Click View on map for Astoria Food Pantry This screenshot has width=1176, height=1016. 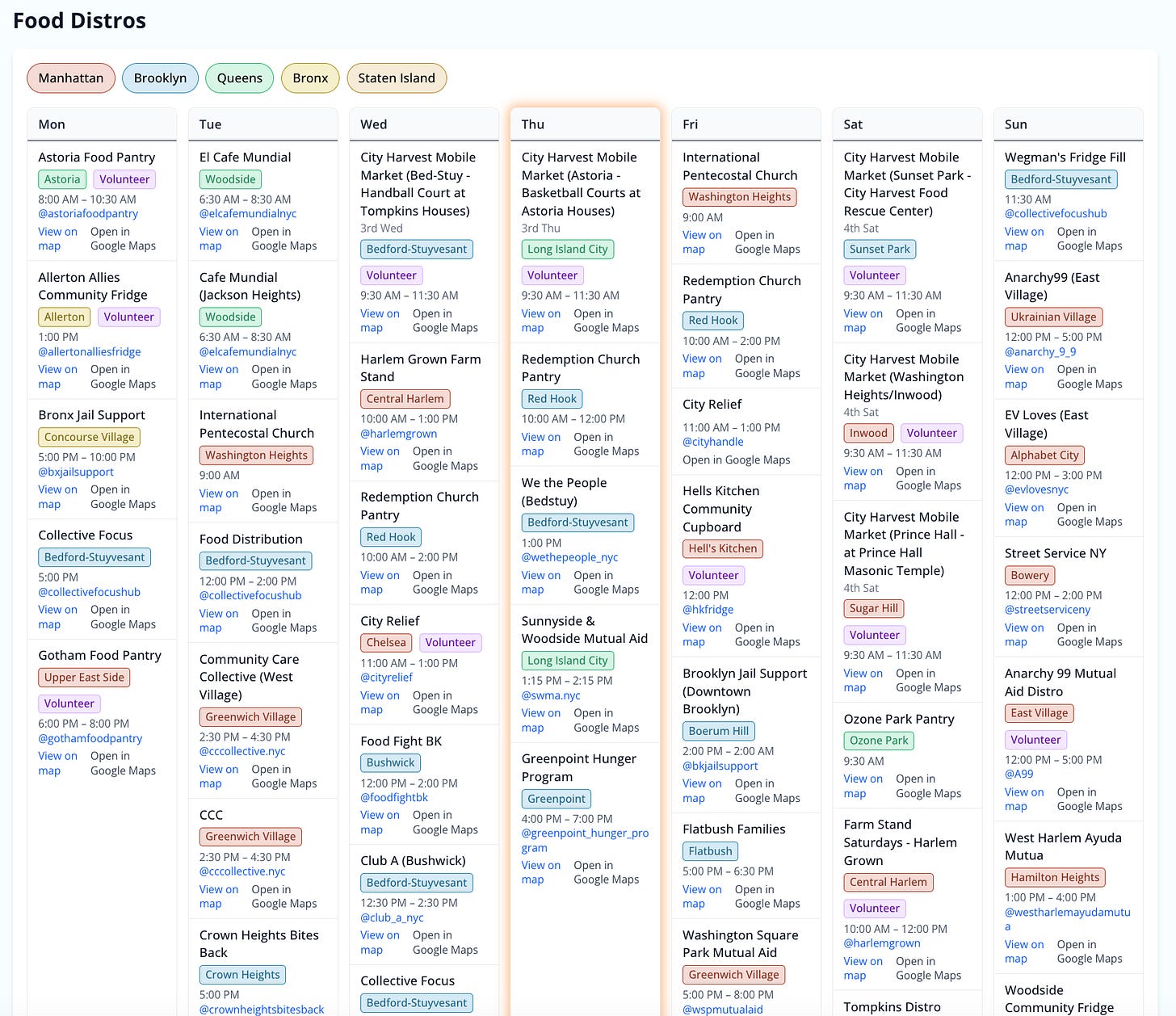pyautogui.click(x=57, y=239)
